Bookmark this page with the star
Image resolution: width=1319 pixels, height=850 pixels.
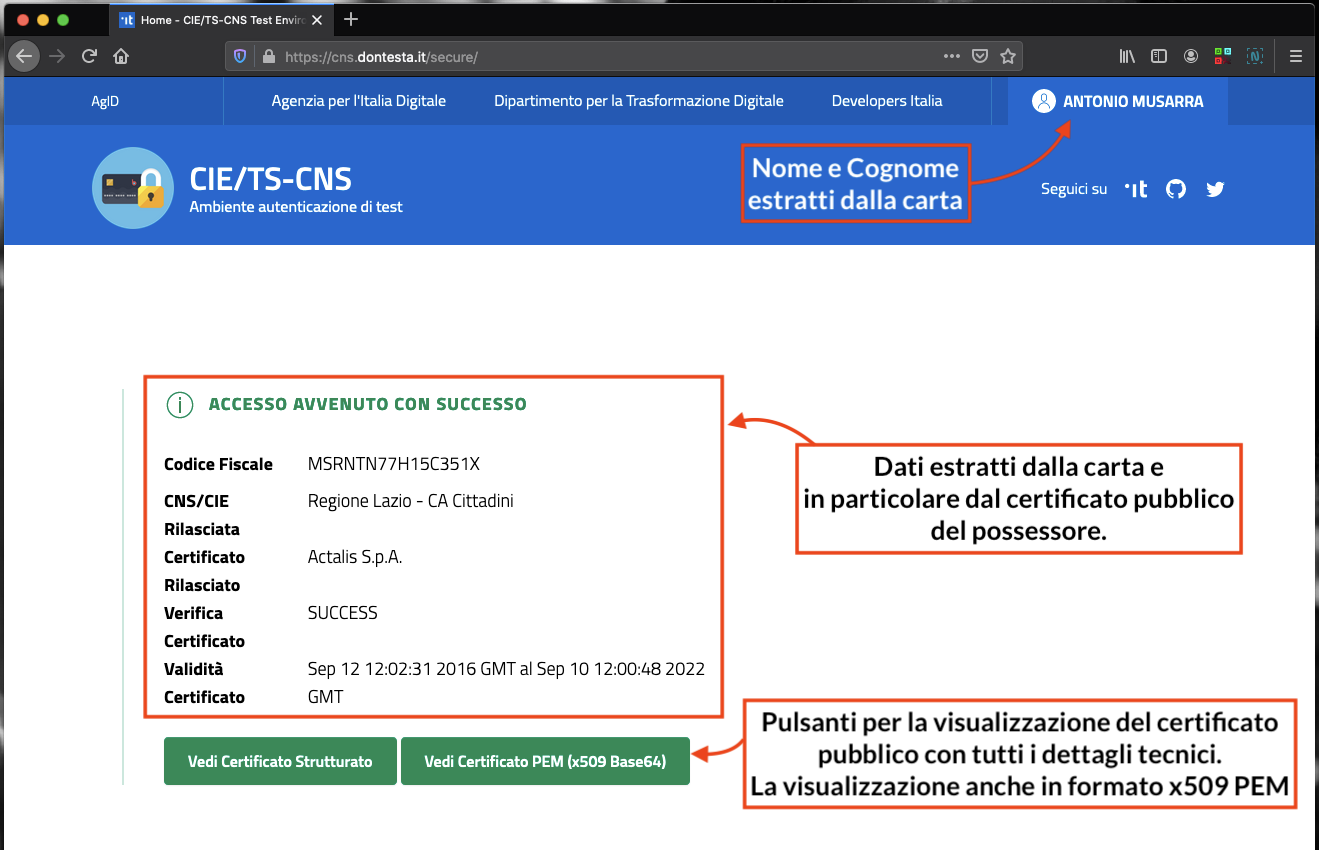click(1007, 56)
